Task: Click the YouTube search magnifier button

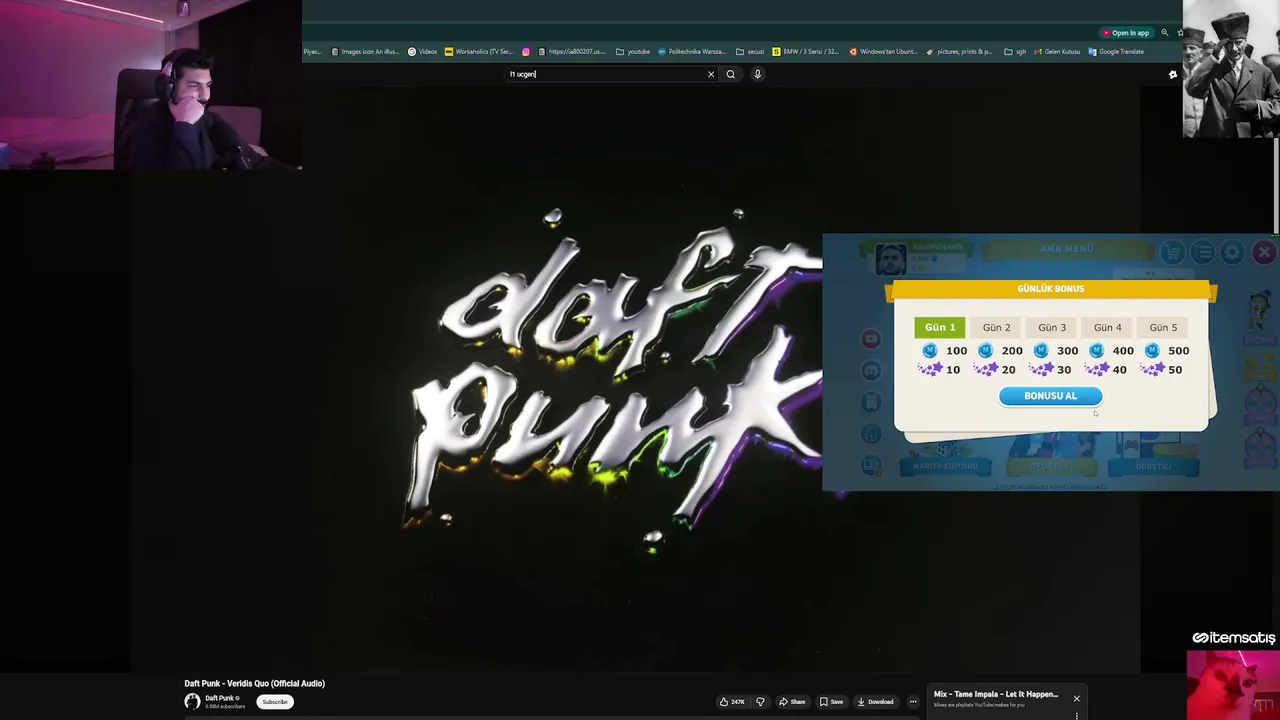Action: pyautogui.click(x=731, y=74)
